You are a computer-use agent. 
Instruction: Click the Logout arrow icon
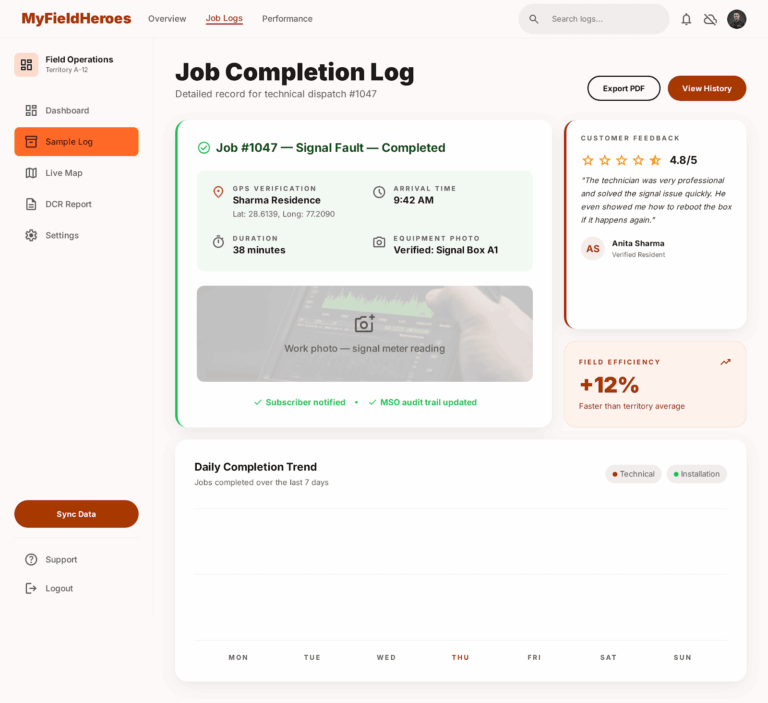pyautogui.click(x=31, y=588)
